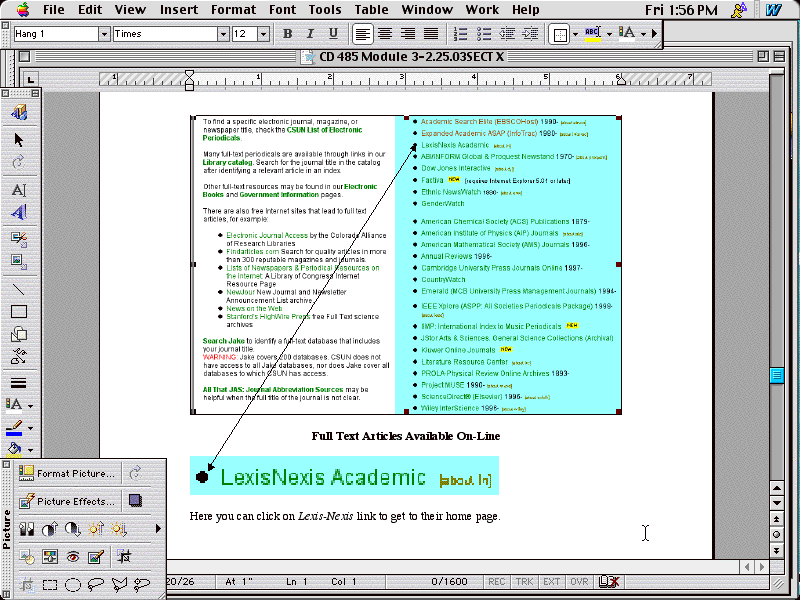Click the red-eye removal tool
The image size is (800, 600).
point(73,557)
